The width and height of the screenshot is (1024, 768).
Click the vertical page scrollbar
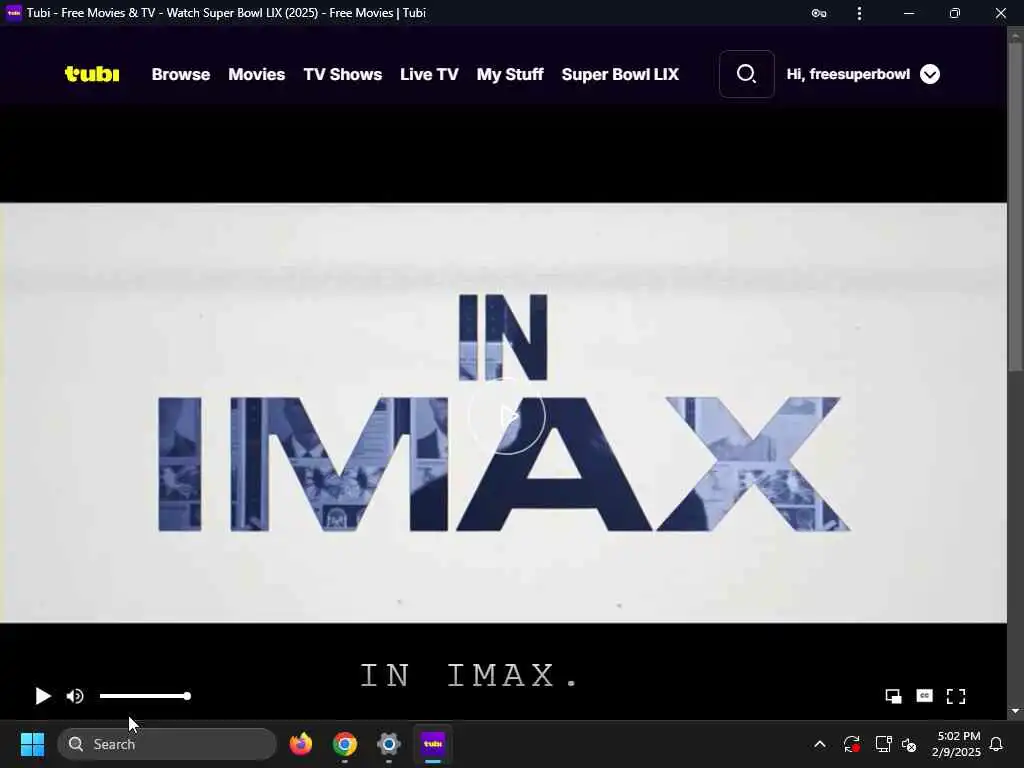(1016, 206)
